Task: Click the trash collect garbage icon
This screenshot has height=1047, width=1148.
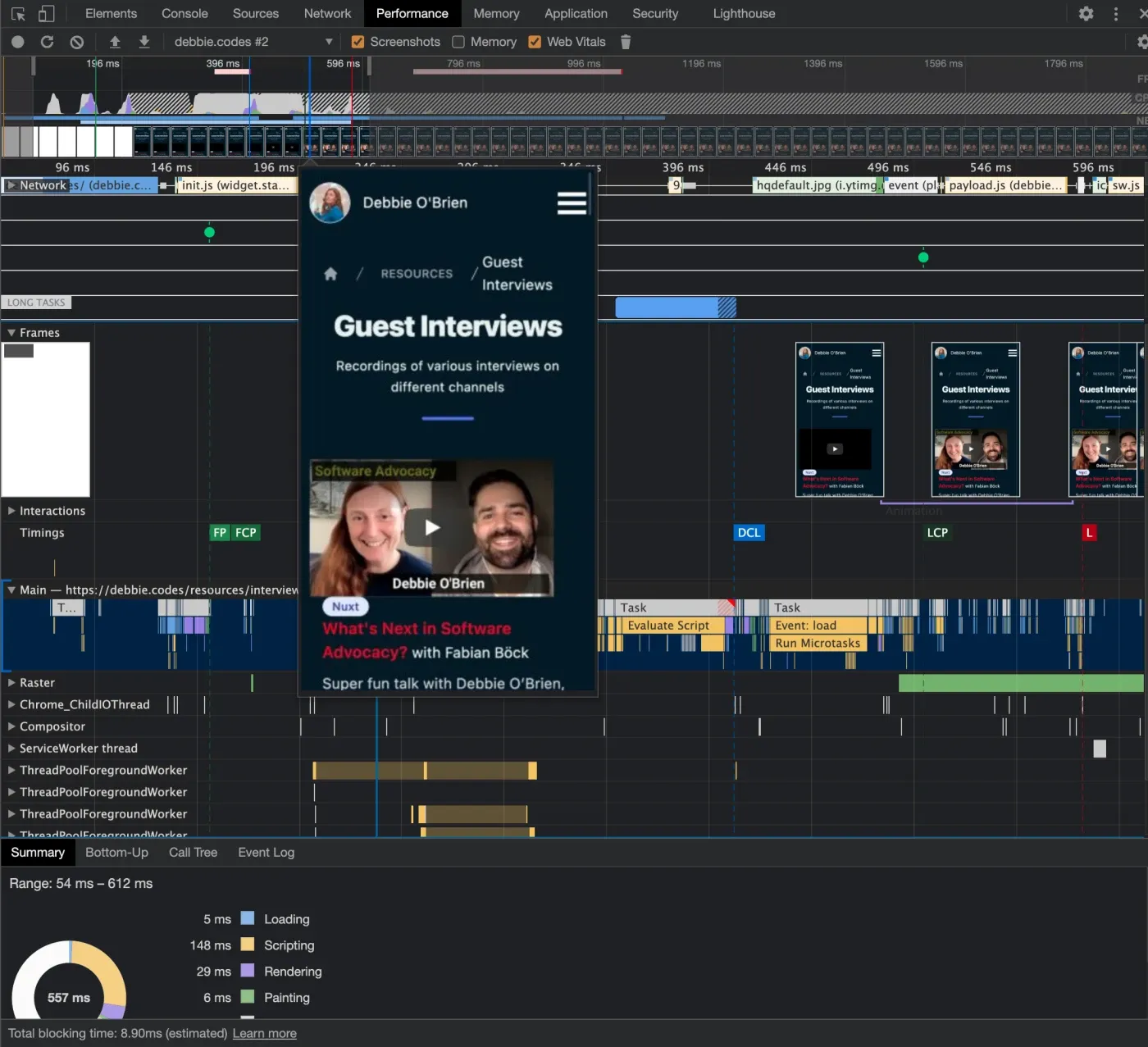Action: (x=626, y=42)
